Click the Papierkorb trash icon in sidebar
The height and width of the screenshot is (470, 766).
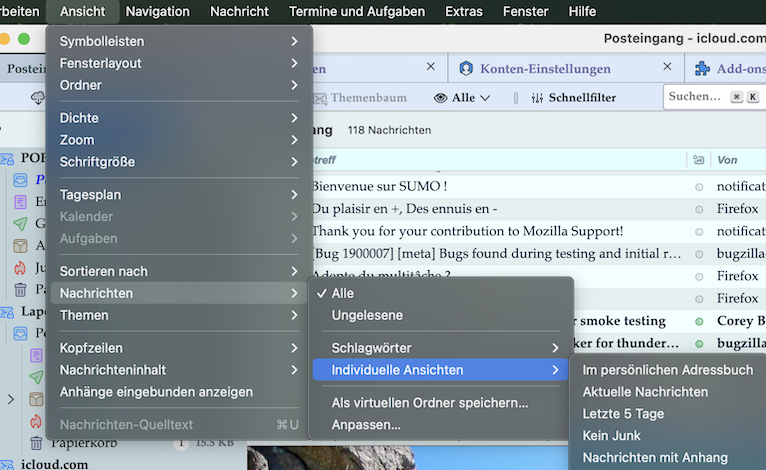pyautogui.click(x=35, y=443)
